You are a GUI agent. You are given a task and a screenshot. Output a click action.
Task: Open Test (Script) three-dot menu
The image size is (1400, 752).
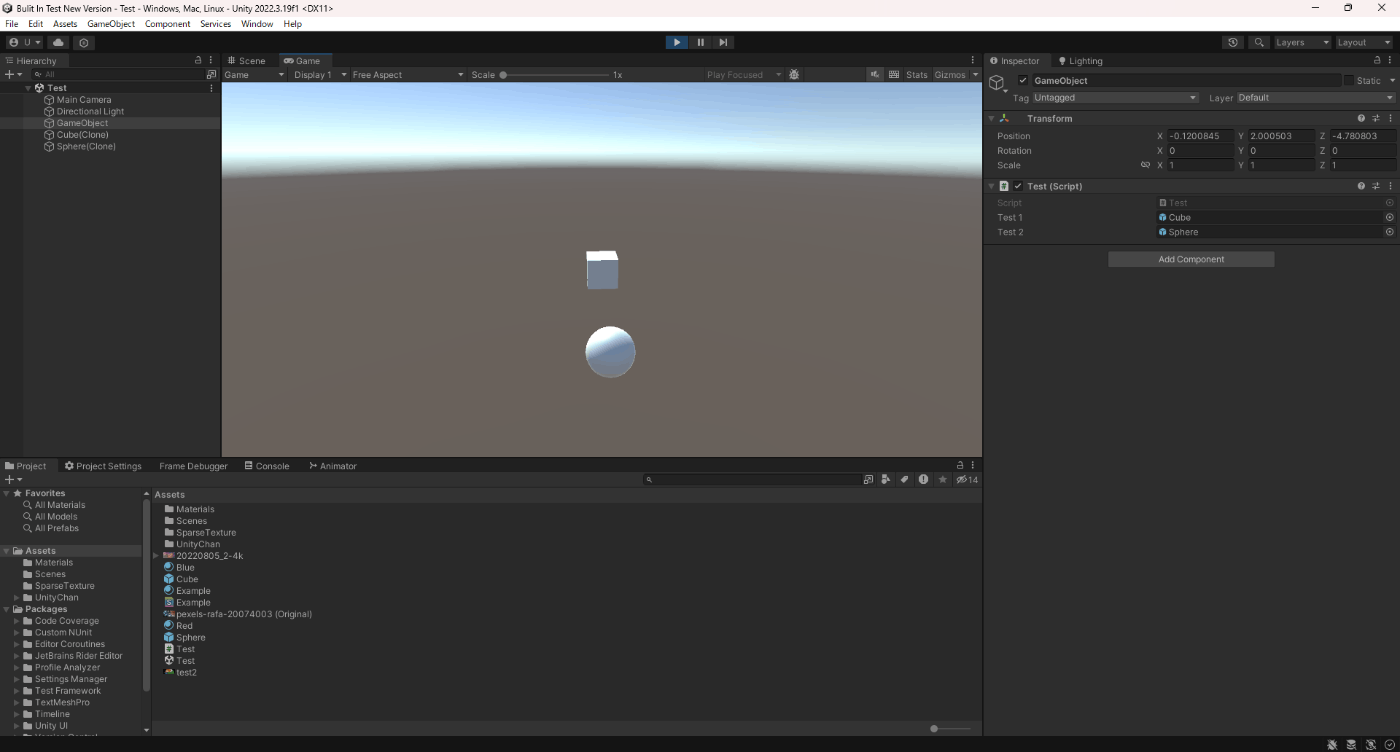(x=1390, y=186)
